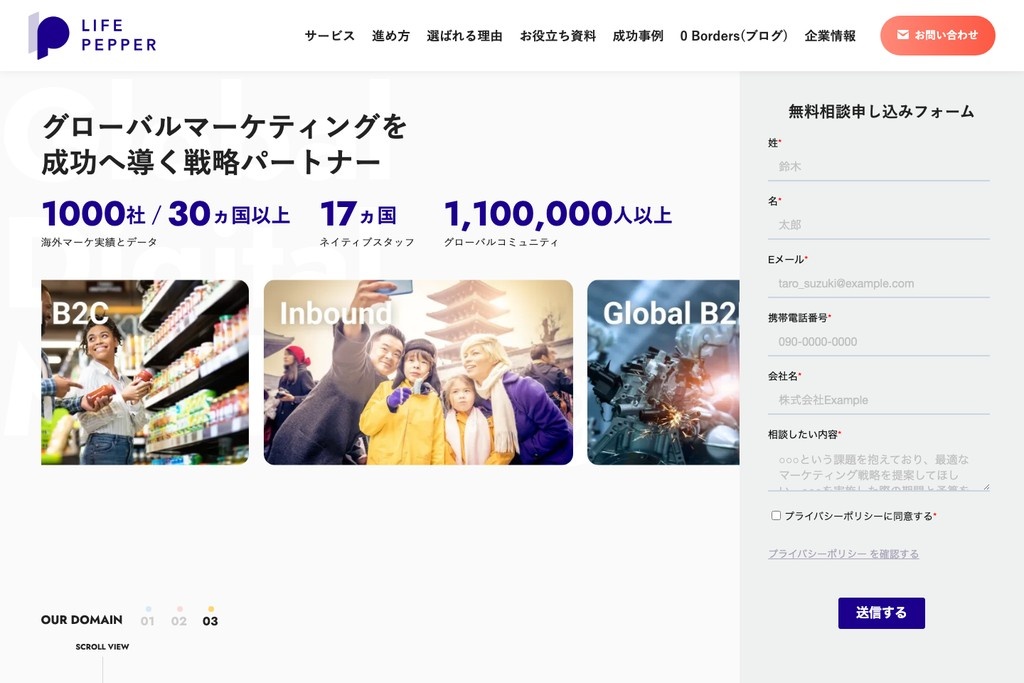The image size is (1024, 683).
Task: Go to slide 01 in Our Domain
Action: (x=148, y=618)
